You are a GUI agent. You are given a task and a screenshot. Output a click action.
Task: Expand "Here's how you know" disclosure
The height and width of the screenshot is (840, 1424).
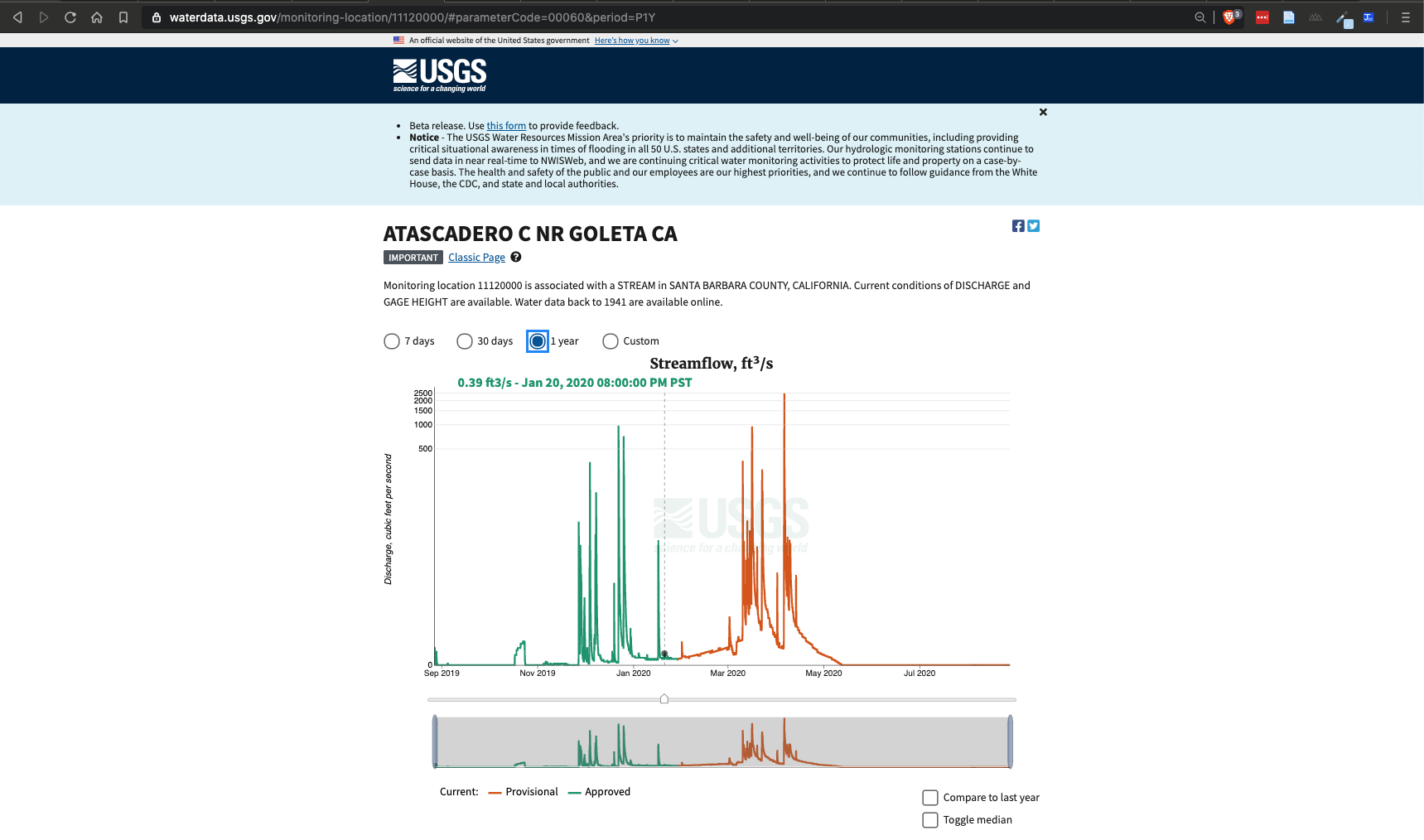[635, 41]
